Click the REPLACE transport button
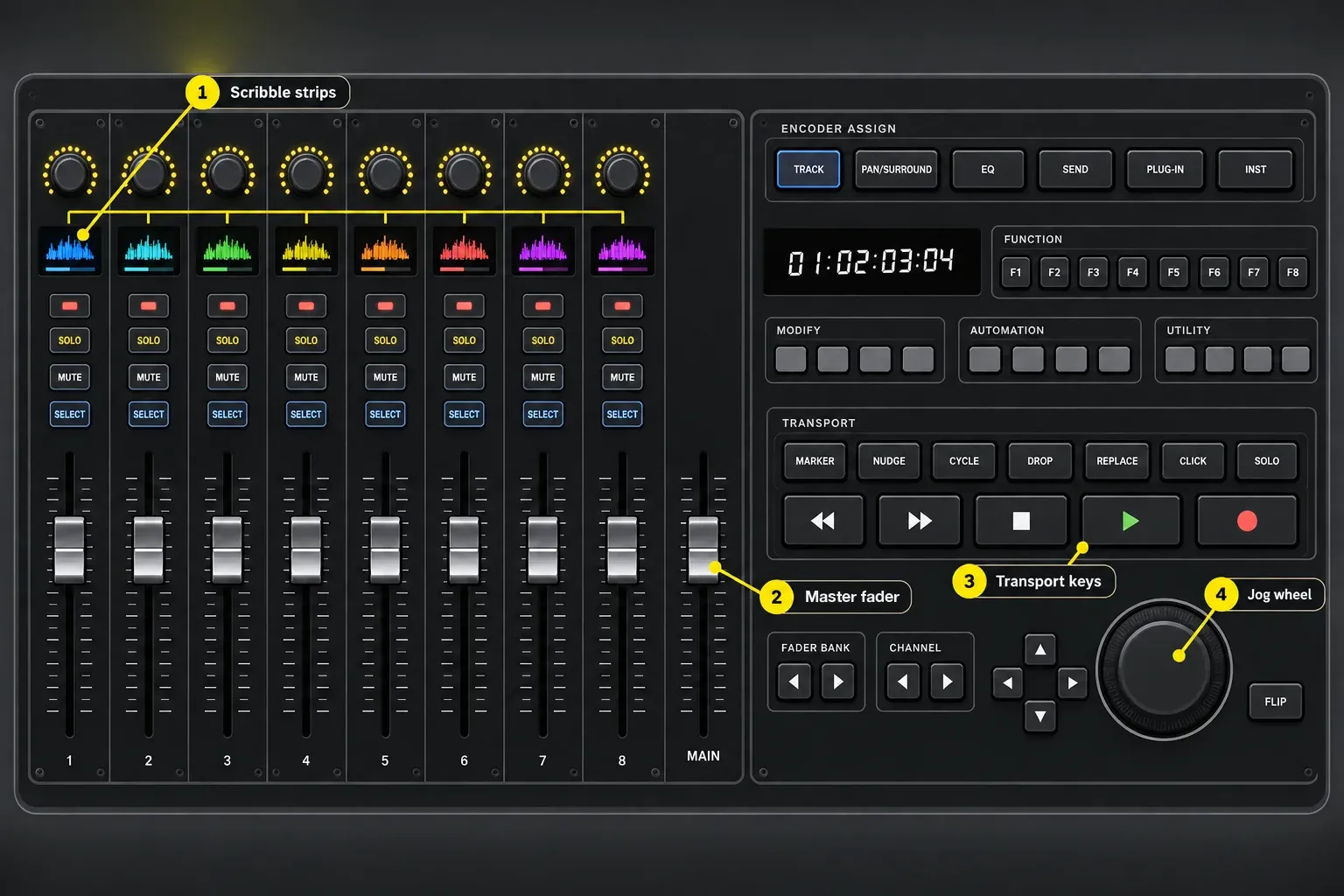 1117,461
